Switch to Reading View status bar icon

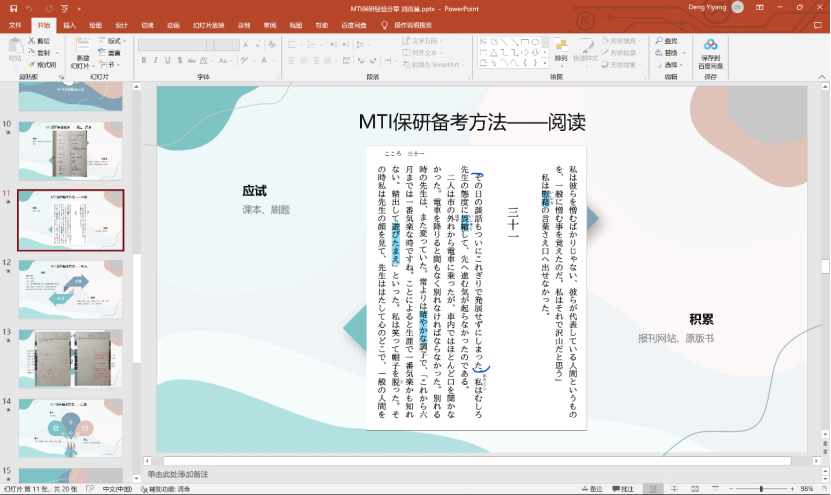click(x=695, y=489)
